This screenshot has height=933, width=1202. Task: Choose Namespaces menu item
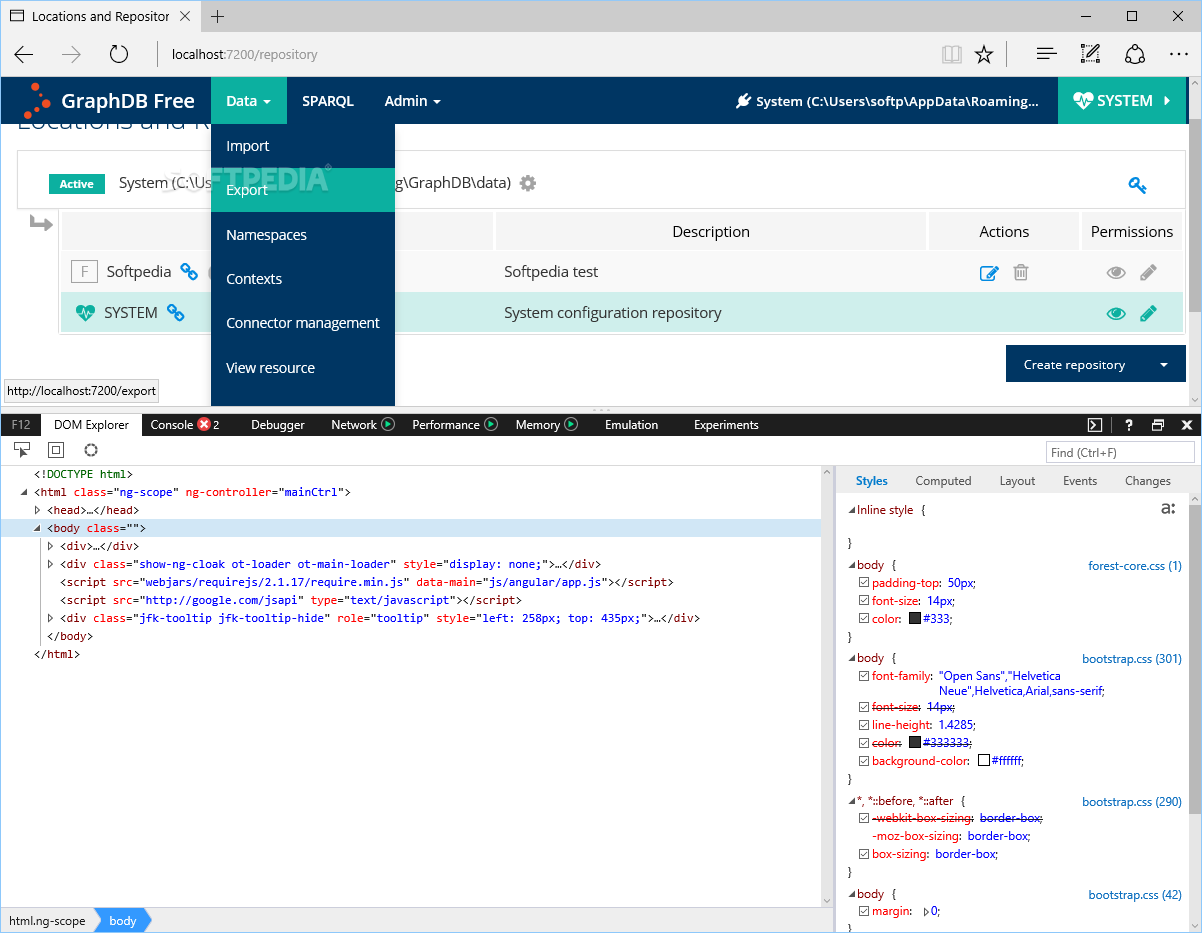[303, 235]
